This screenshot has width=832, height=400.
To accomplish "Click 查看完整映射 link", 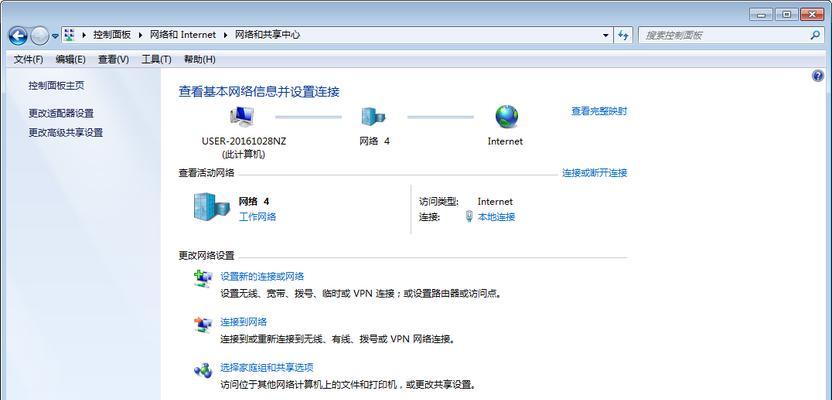I will (x=599, y=111).
